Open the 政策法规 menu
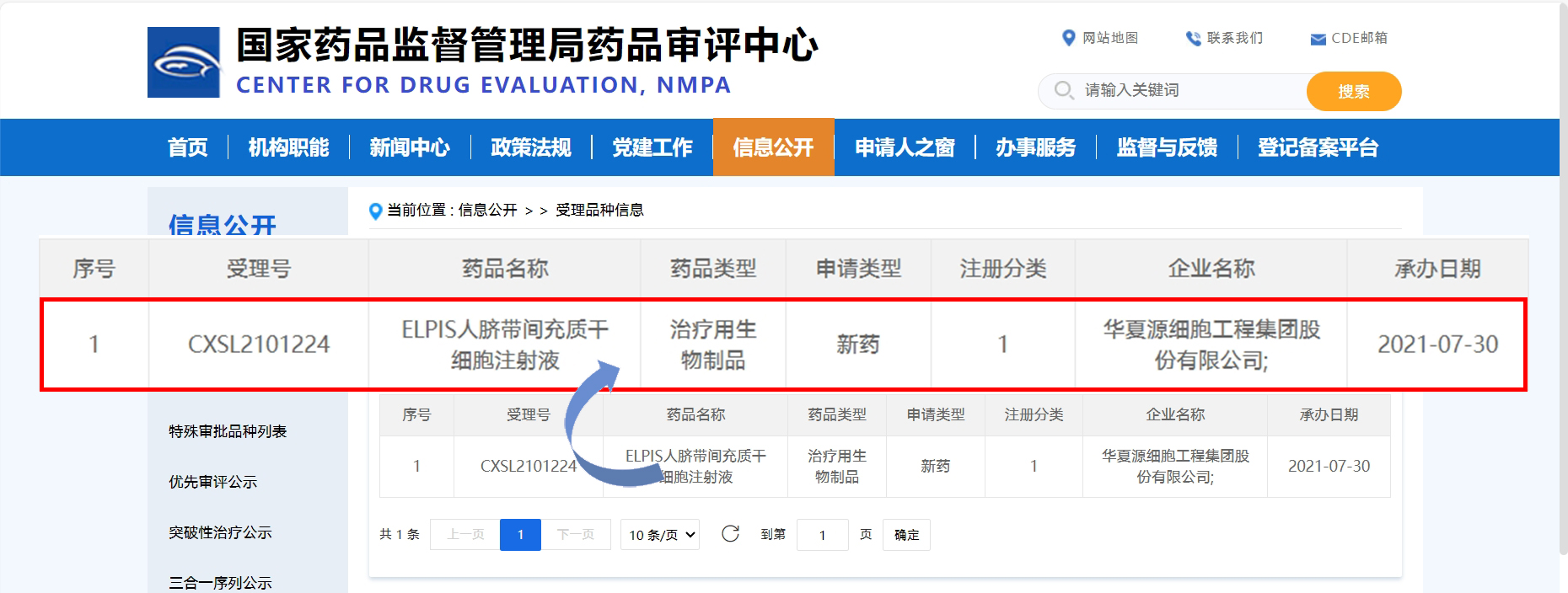This screenshot has height=593, width=1568. 531,147
